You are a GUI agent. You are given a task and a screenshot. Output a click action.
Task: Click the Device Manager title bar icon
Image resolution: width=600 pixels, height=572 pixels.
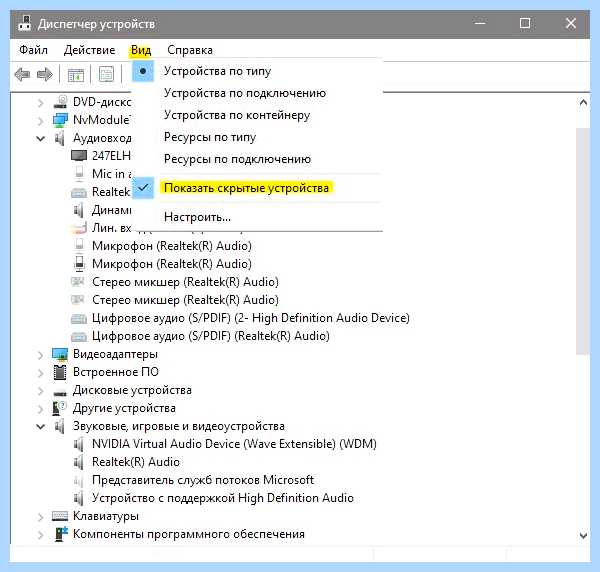(25, 23)
